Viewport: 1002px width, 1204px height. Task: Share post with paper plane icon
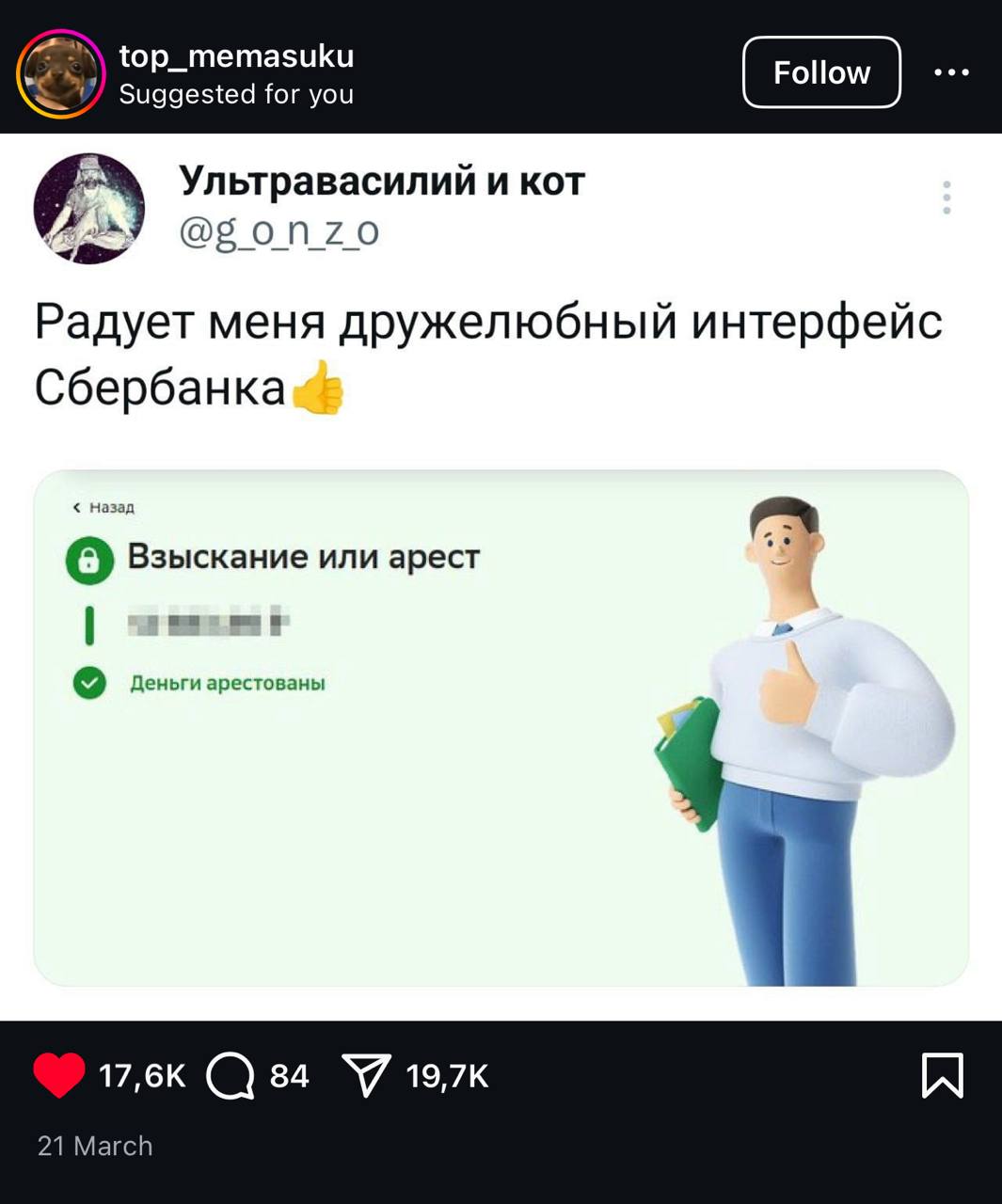coord(366,1075)
